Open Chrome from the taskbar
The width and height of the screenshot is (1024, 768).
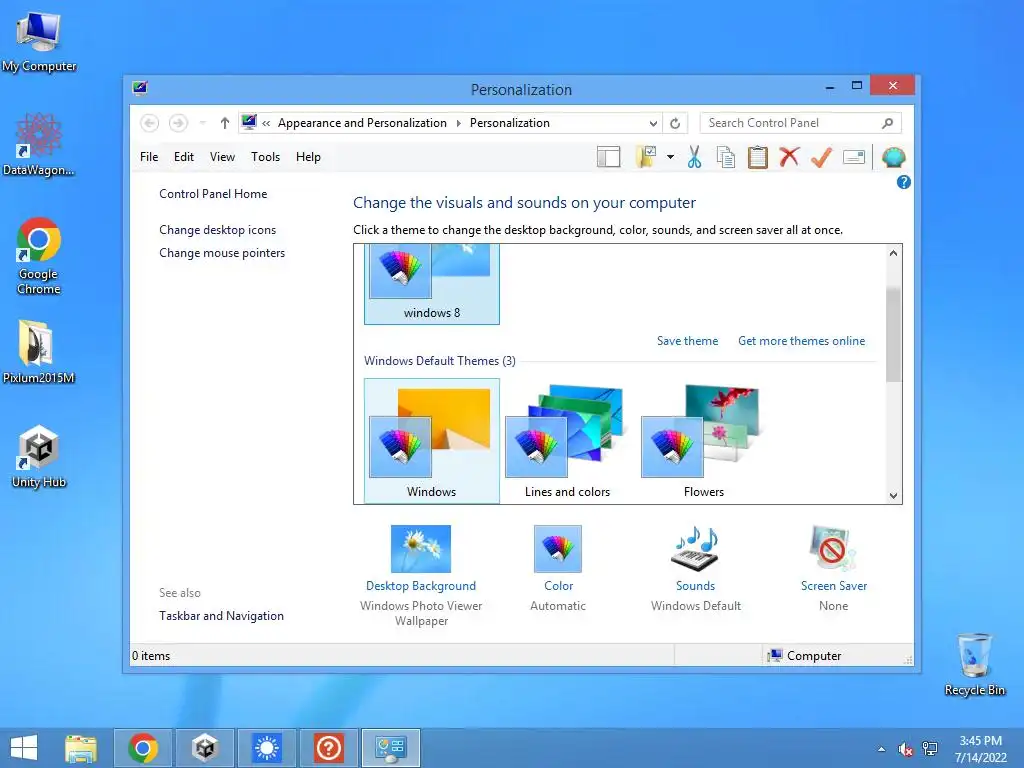click(143, 748)
